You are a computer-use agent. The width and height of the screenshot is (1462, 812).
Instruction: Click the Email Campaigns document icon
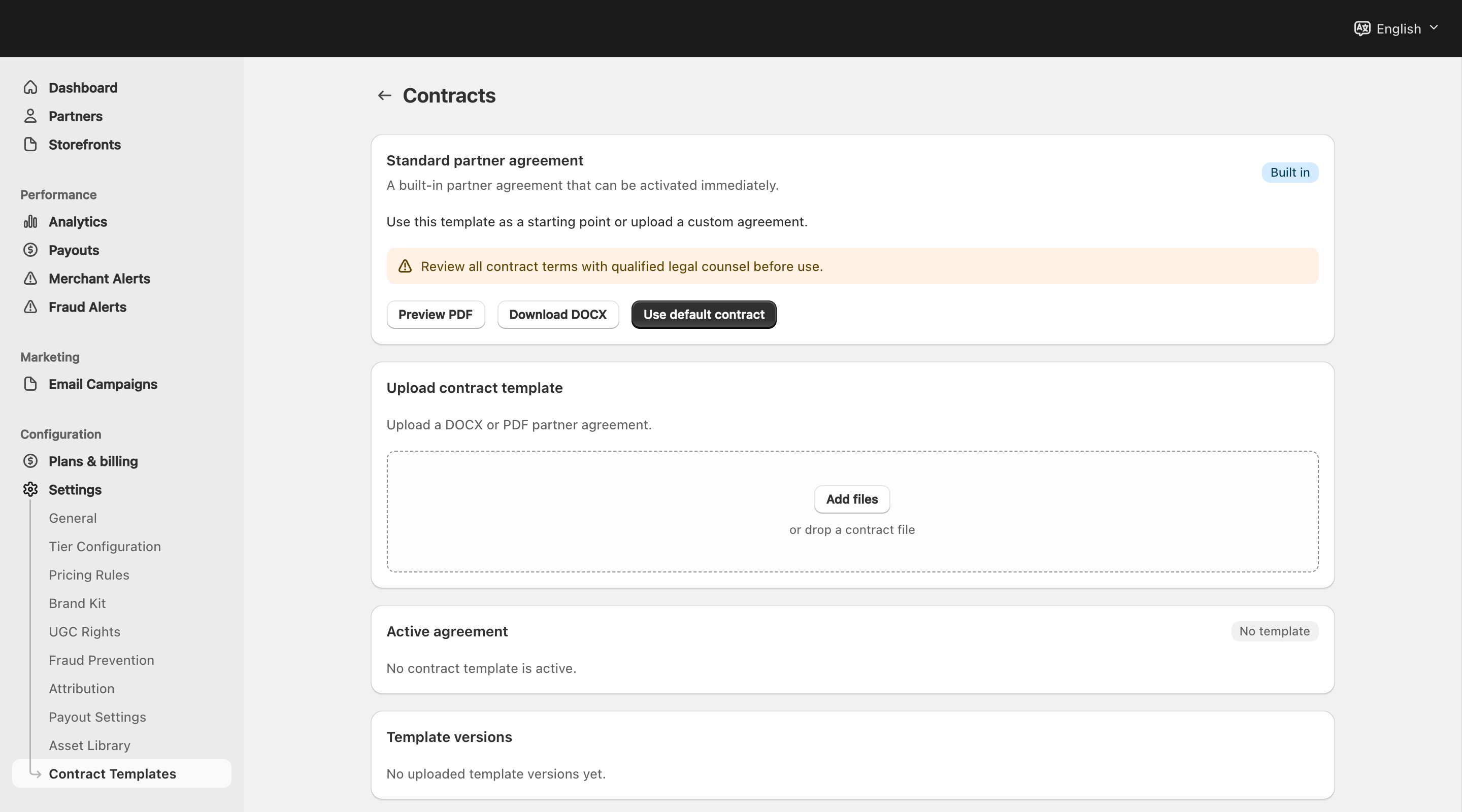[30, 384]
